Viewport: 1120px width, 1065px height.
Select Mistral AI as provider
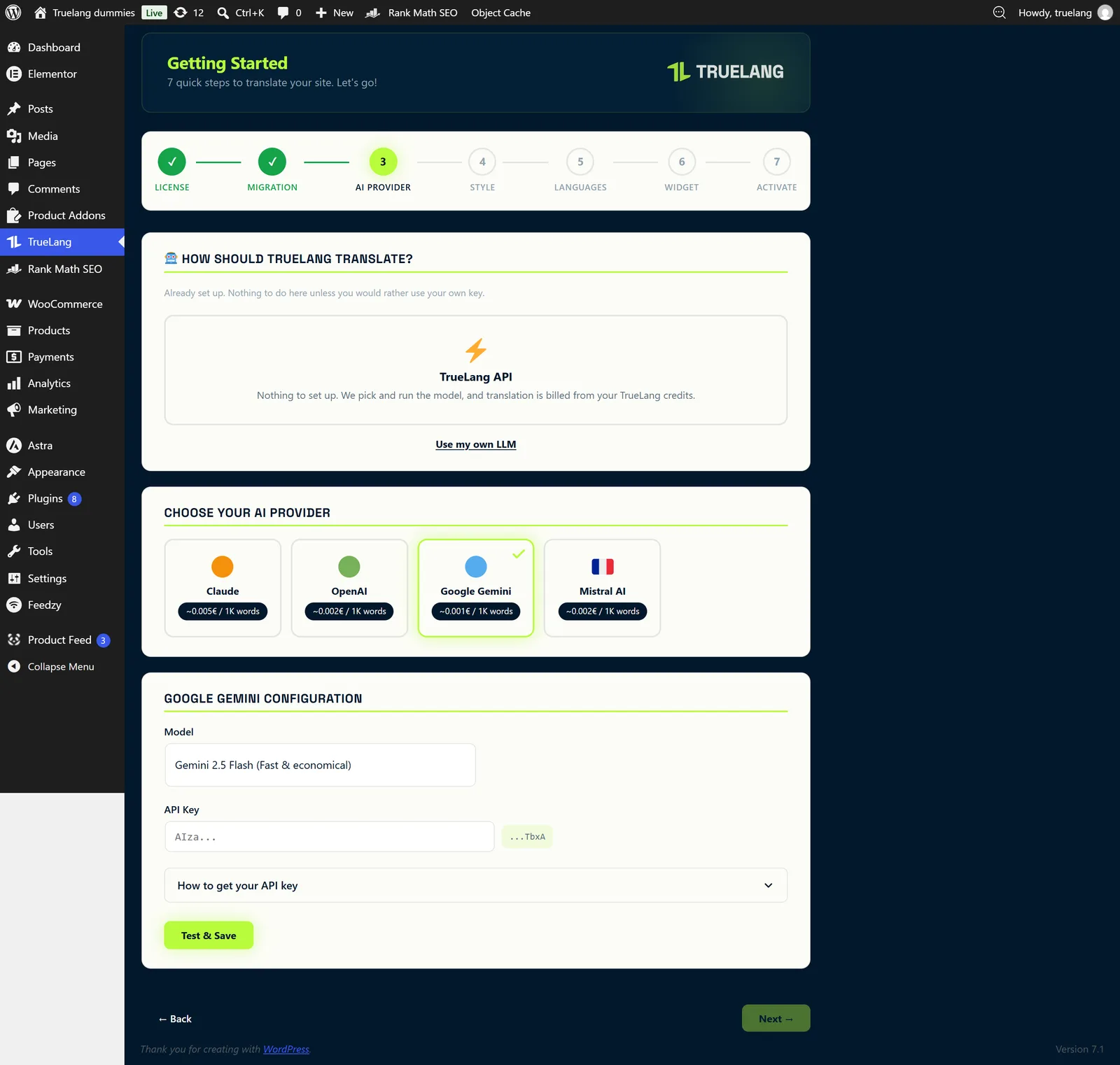click(x=603, y=588)
